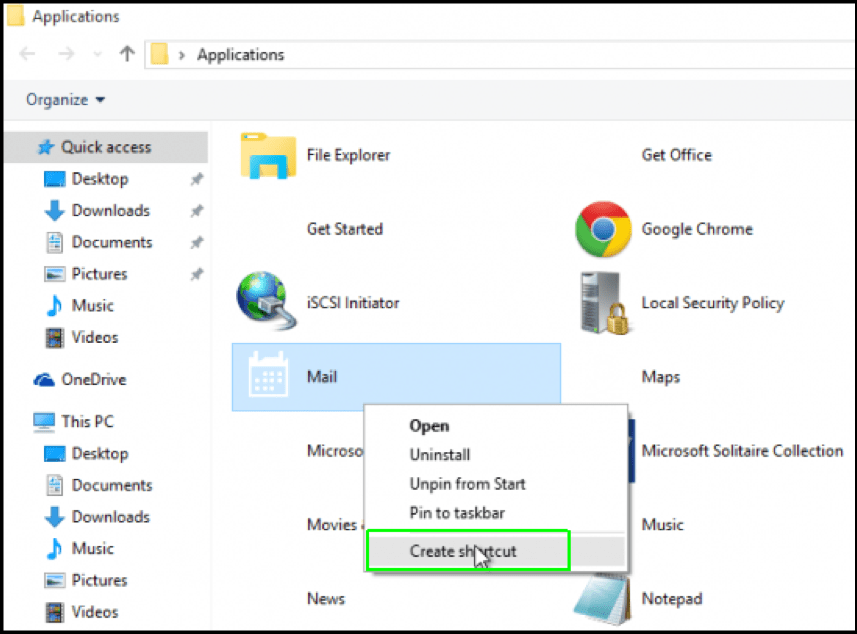Open Downloads under Quick access
Image resolution: width=857 pixels, height=634 pixels.
110,211
